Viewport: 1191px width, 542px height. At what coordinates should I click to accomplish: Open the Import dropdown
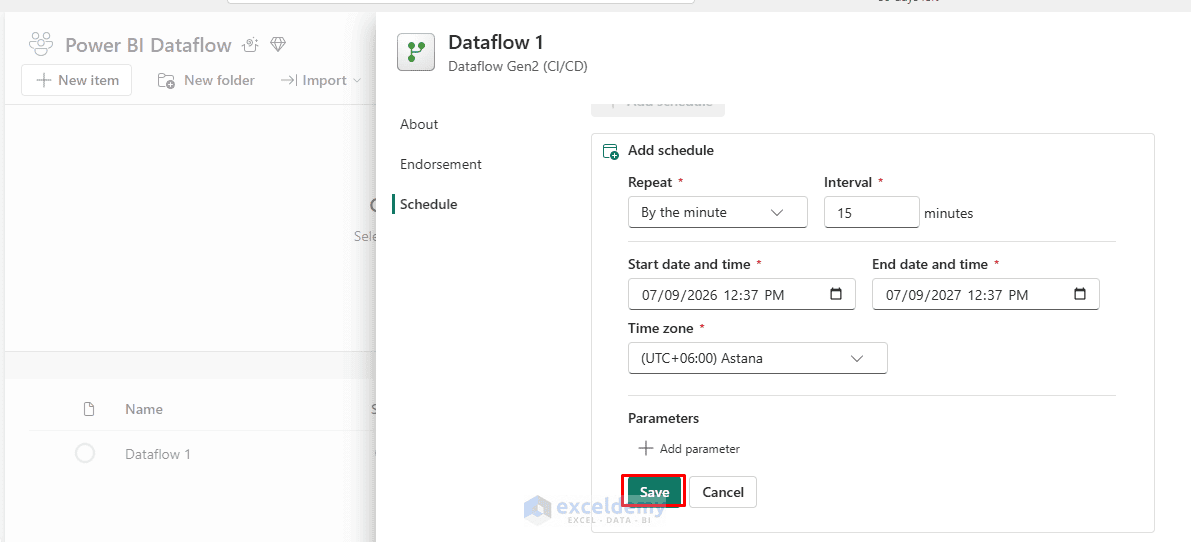click(321, 80)
